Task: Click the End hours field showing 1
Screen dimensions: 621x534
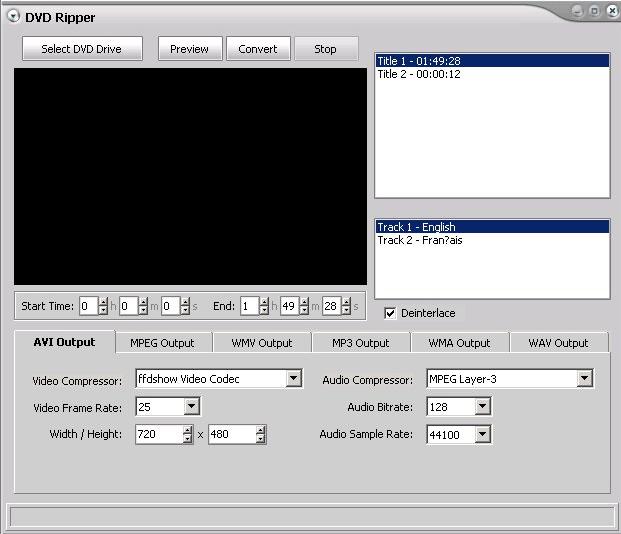Action: [250, 306]
